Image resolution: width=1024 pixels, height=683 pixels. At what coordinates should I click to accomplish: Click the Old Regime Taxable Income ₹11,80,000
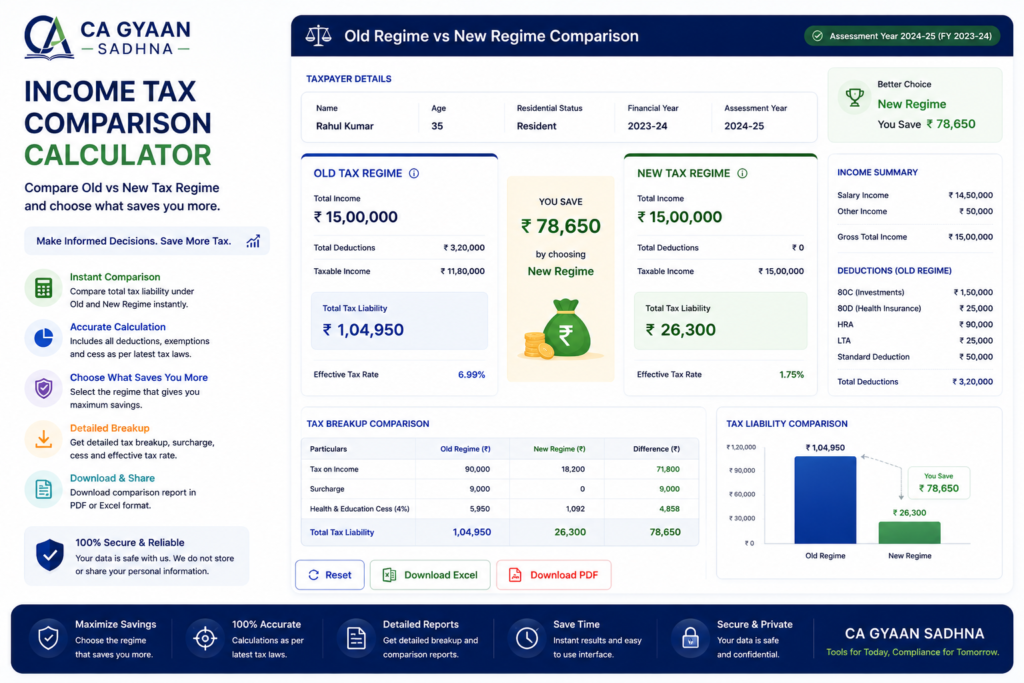click(462, 271)
